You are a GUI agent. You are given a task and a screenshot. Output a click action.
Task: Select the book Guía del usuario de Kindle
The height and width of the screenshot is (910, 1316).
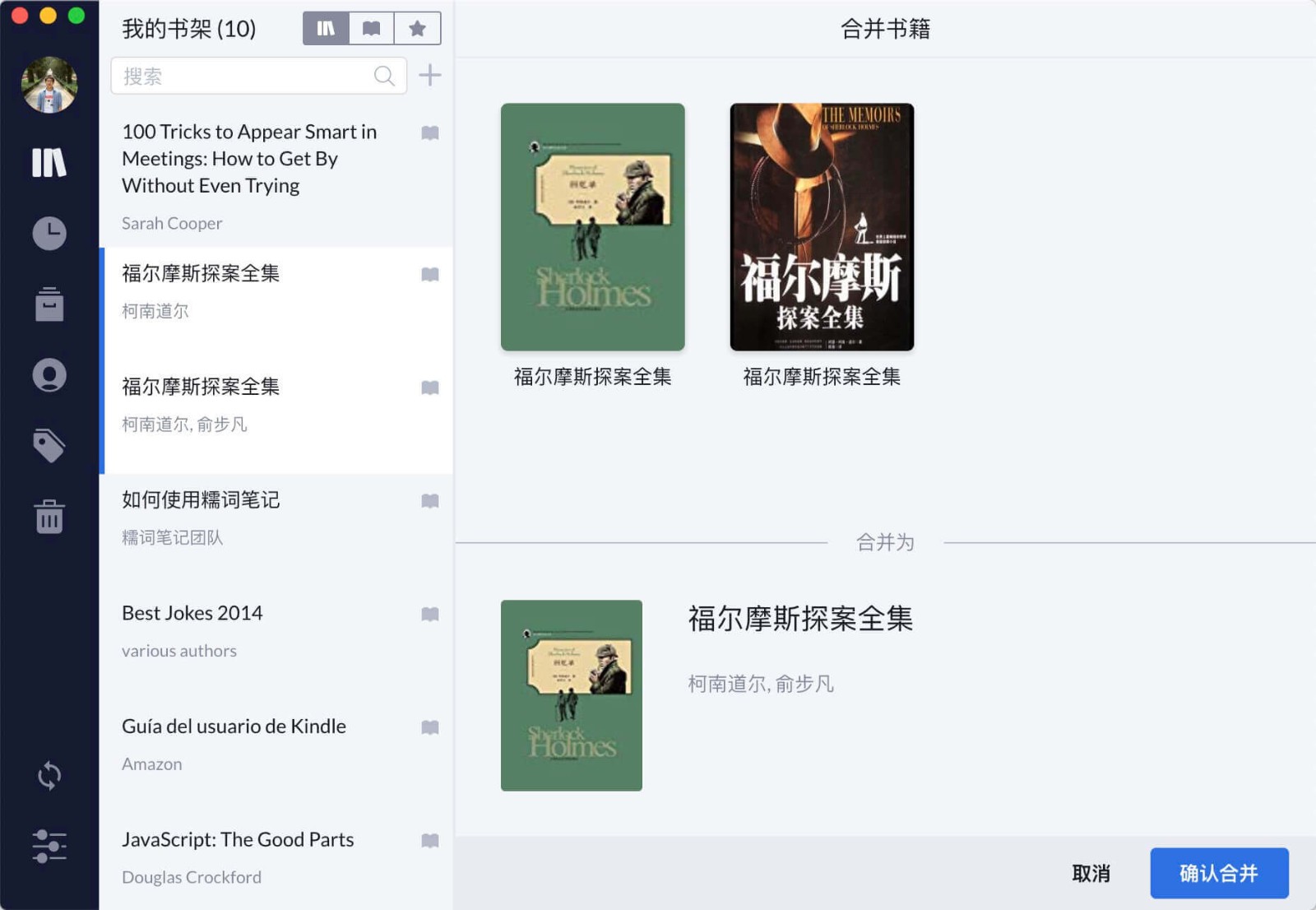(276, 757)
